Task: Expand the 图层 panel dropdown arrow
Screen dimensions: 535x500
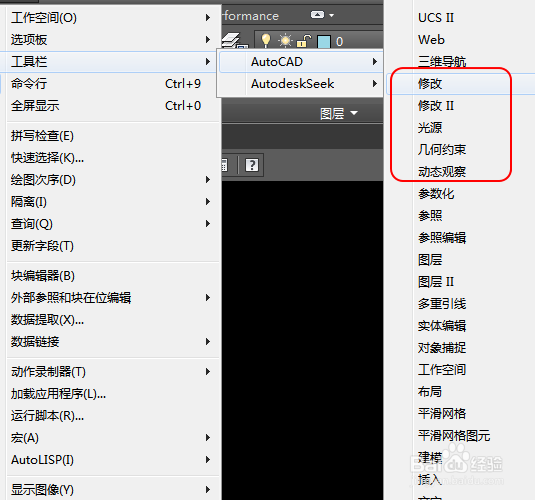Action: pyautogui.click(x=354, y=113)
